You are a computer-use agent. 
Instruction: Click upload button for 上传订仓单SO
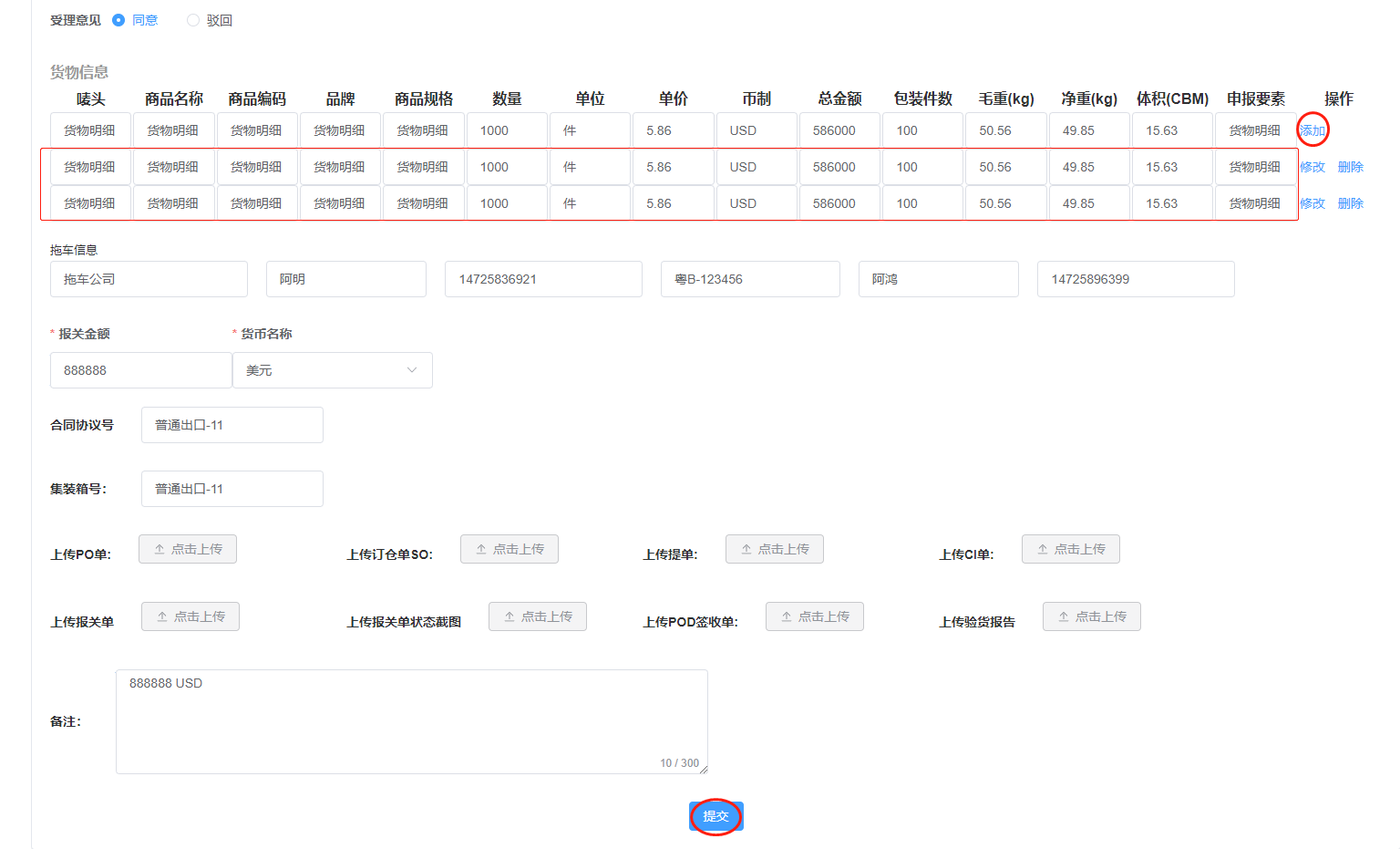click(x=510, y=549)
